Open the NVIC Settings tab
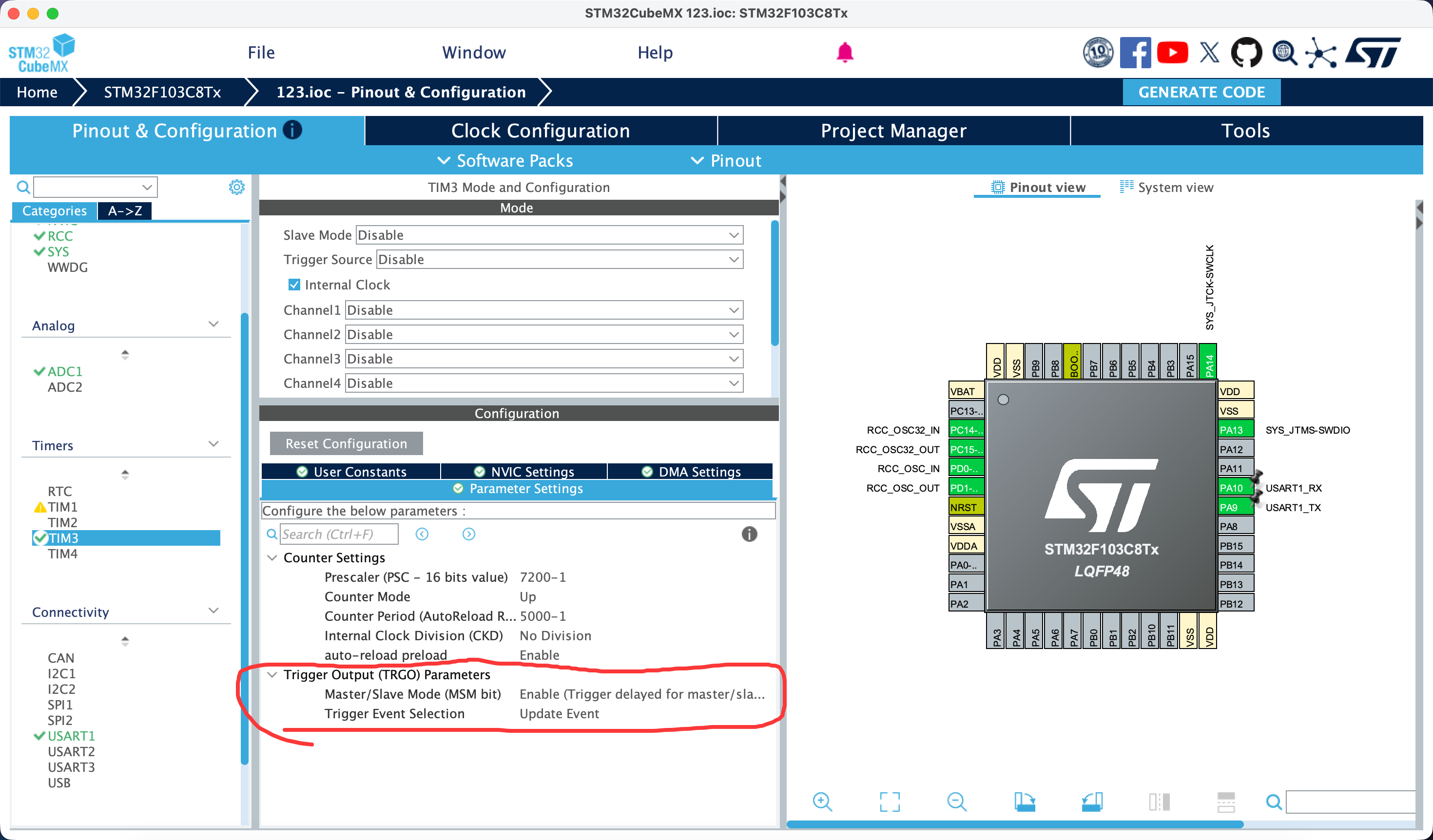This screenshot has height=840, width=1433. coord(523,472)
